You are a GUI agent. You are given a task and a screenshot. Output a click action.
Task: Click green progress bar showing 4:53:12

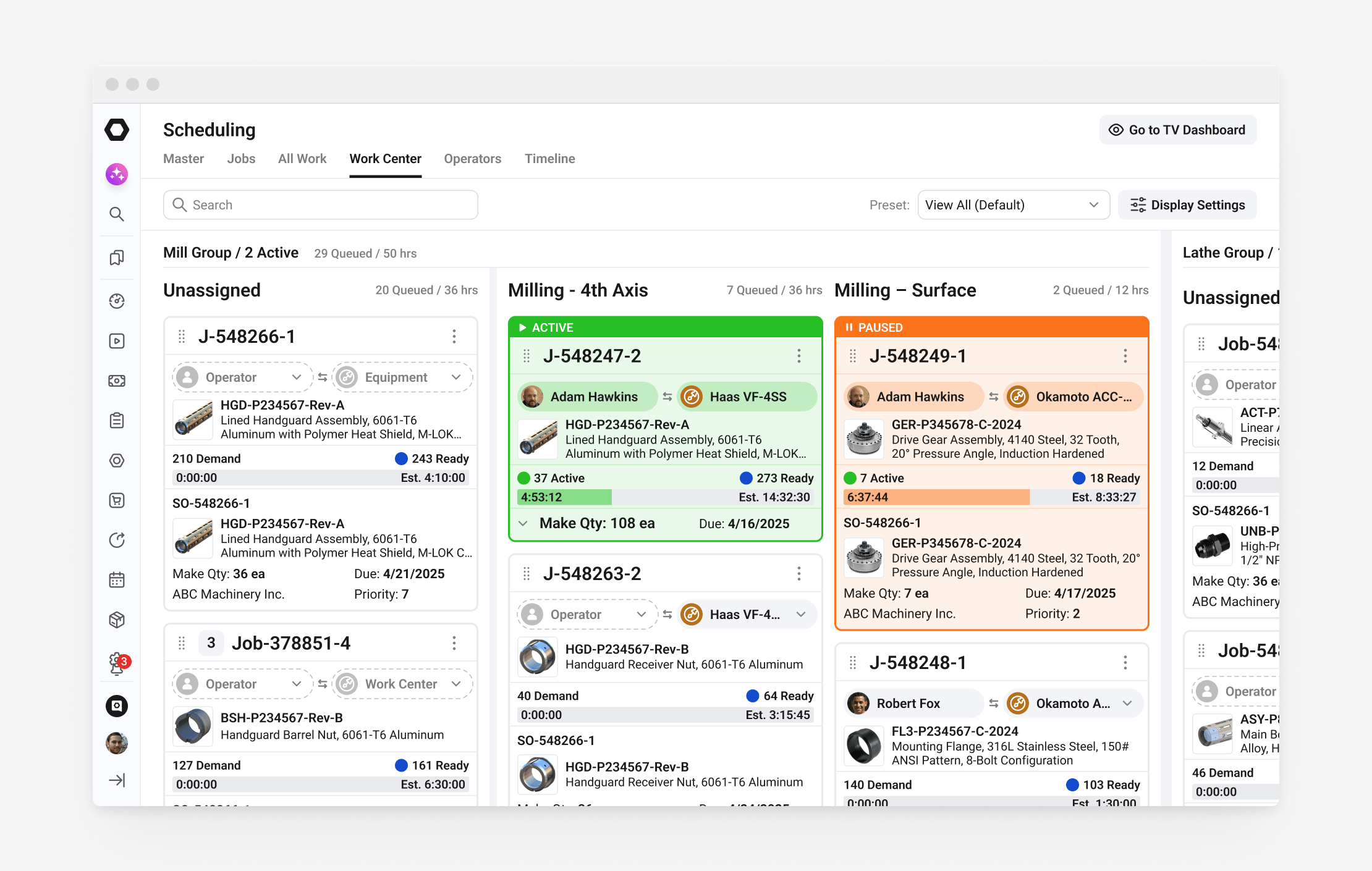(564, 497)
